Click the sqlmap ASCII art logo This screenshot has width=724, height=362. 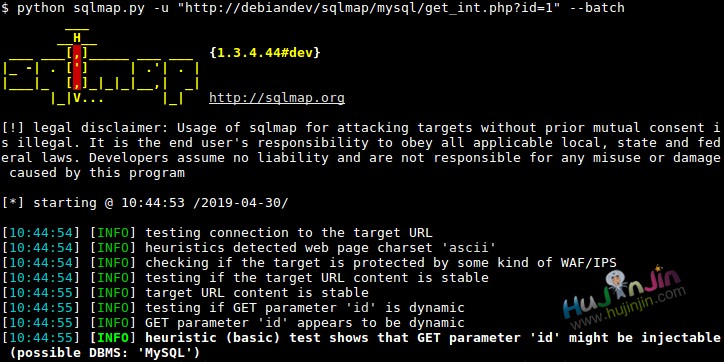pyautogui.click(x=101, y=68)
